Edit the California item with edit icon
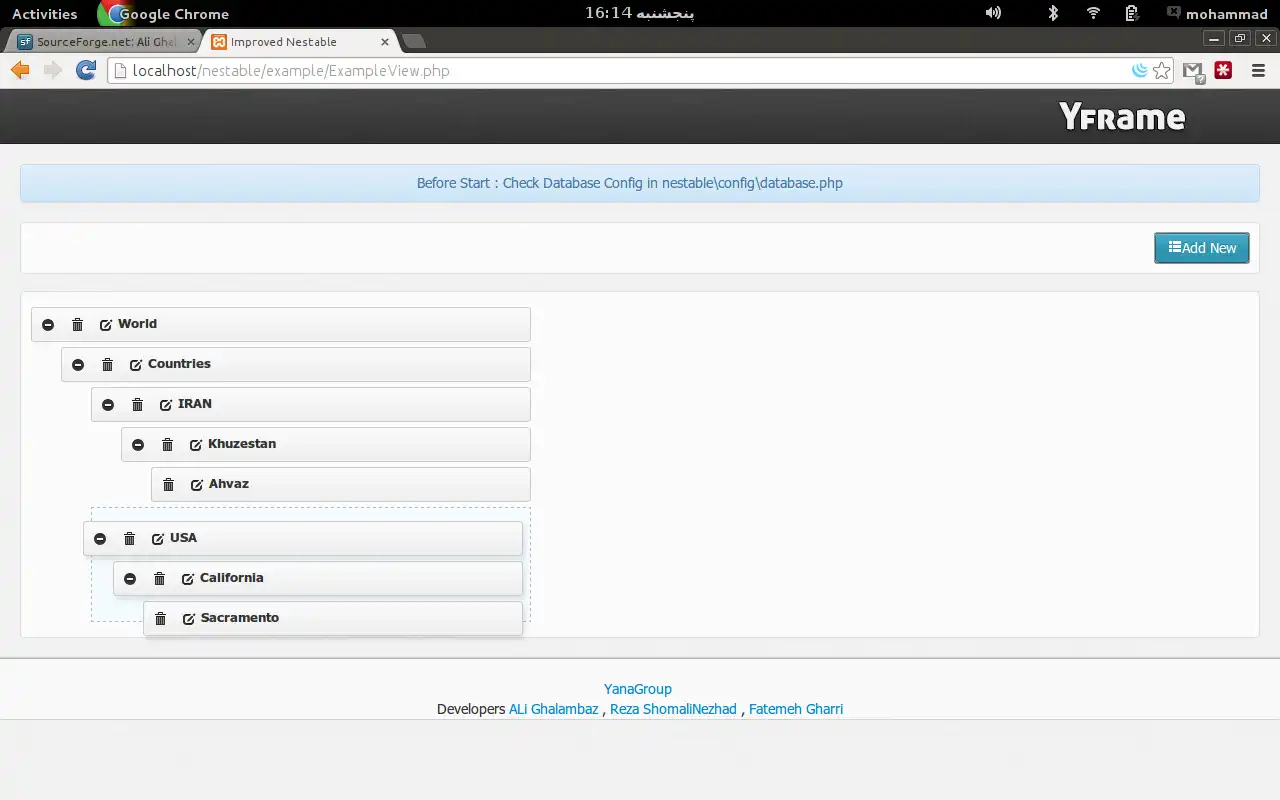 tap(188, 578)
